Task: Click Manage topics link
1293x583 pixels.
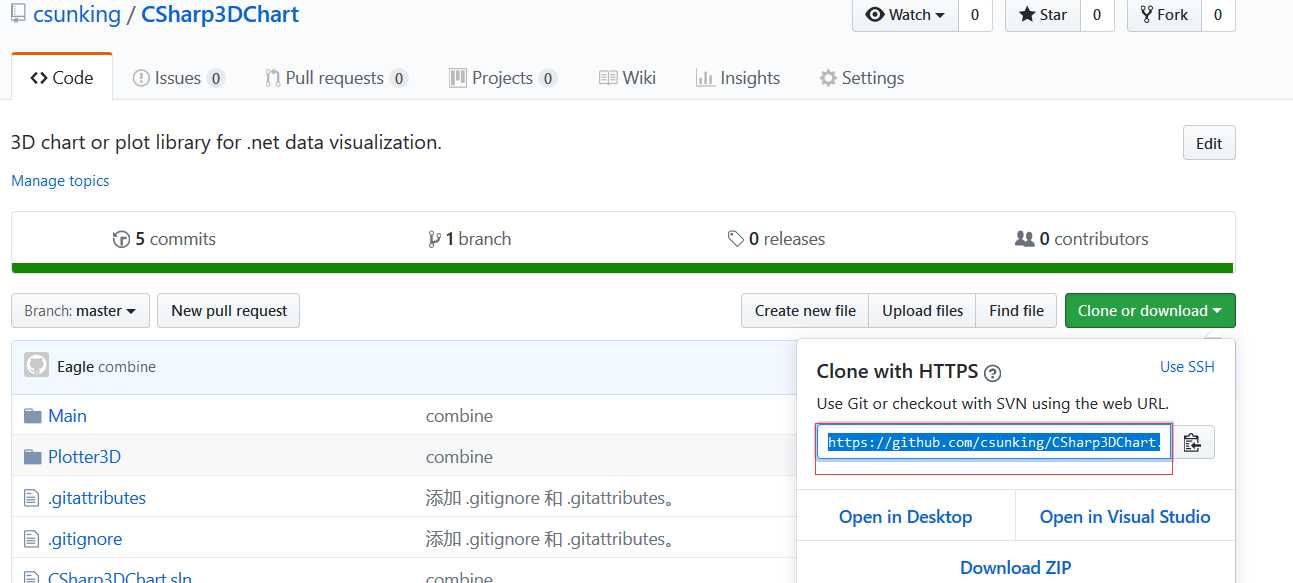Action: tap(60, 181)
